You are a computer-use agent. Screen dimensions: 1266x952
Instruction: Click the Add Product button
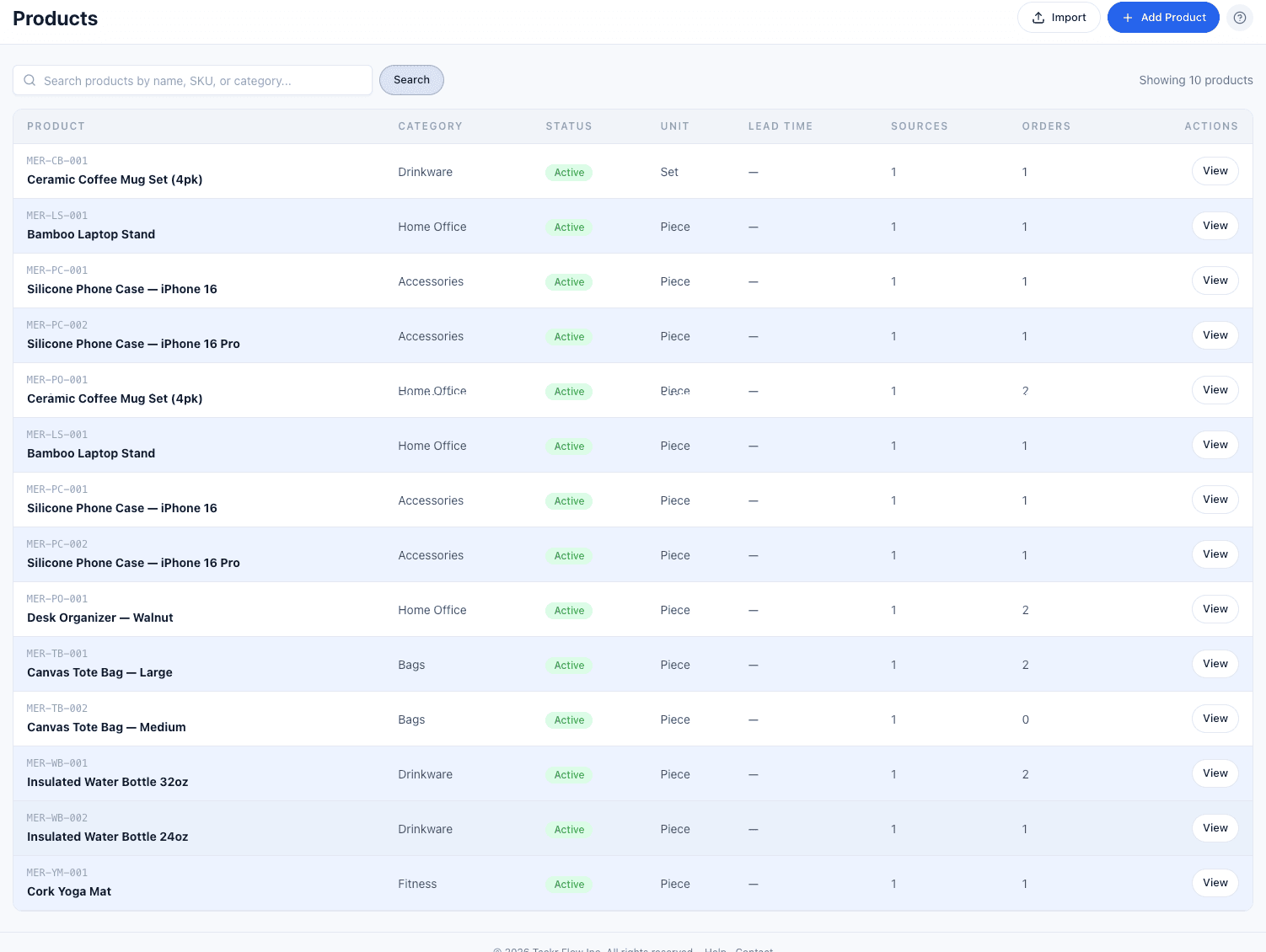point(1163,17)
